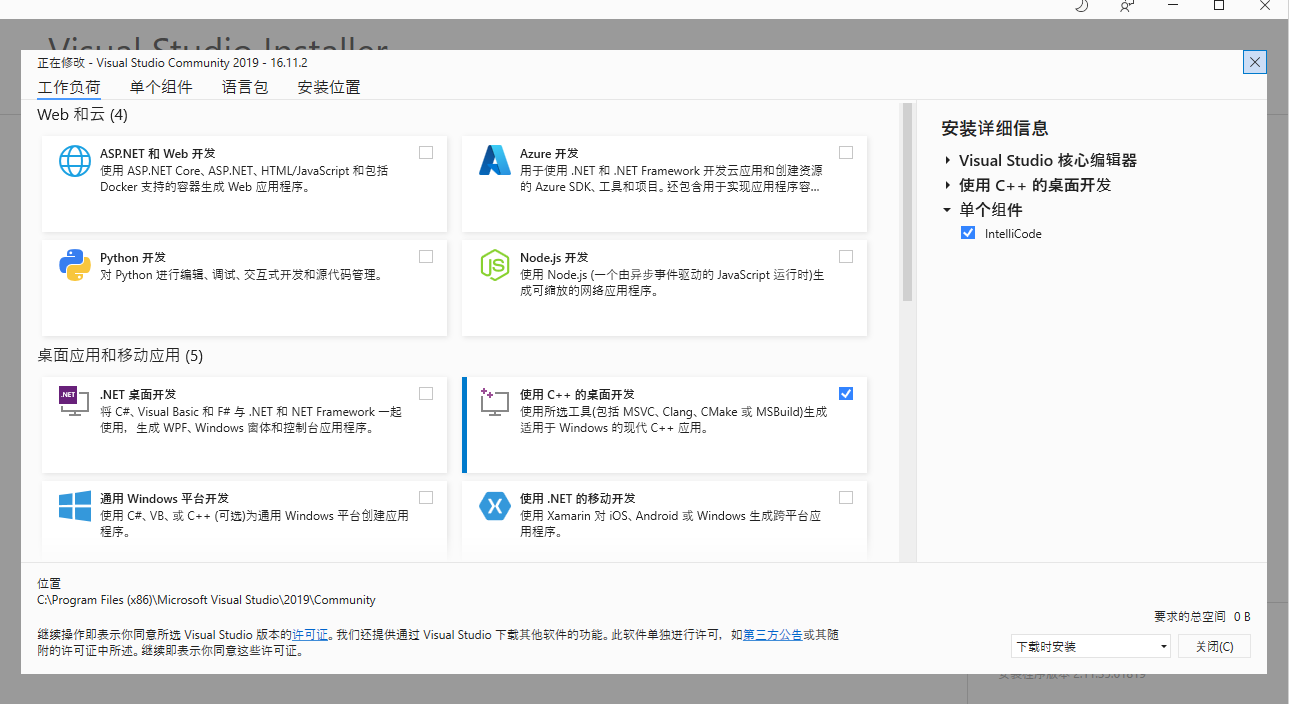Click the C++ desktop development monitor icon

point(495,401)
